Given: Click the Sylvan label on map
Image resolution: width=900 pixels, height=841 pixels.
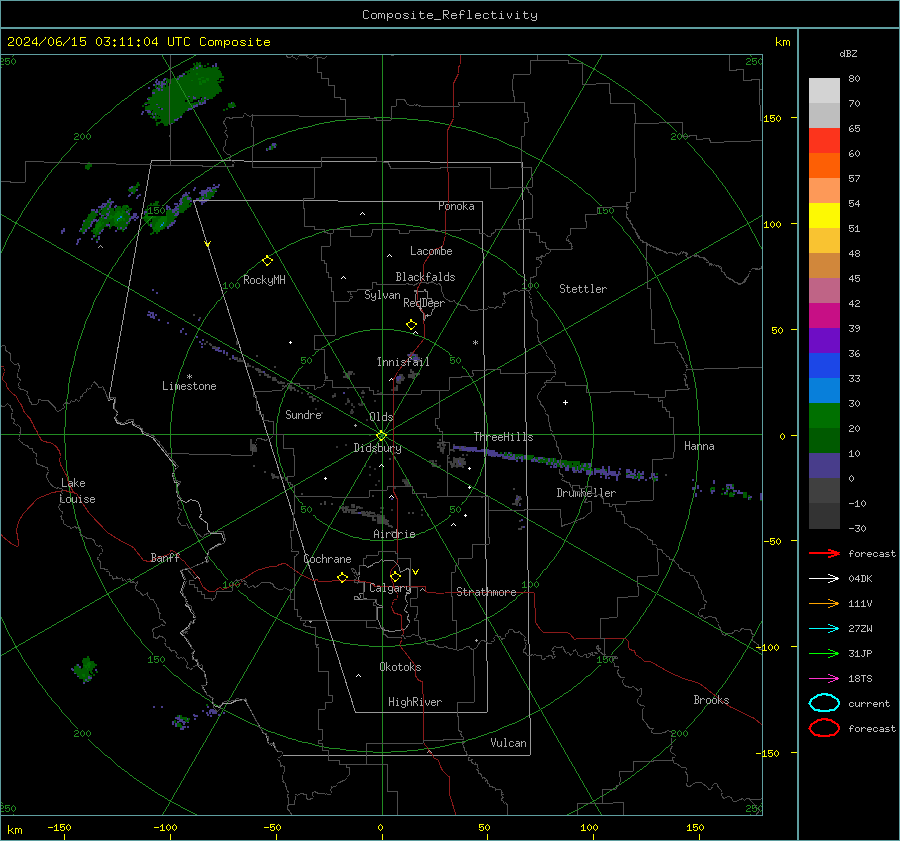Looking at the screenshot, I should 382,295.
